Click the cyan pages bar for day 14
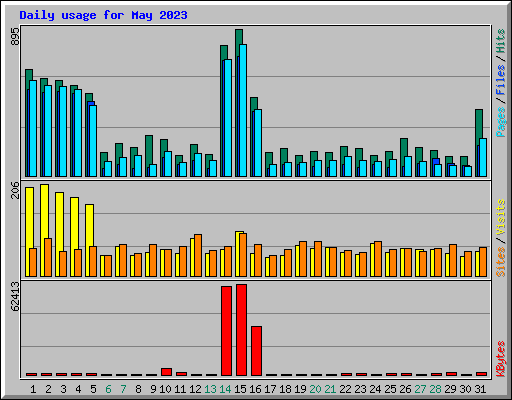 228,118
